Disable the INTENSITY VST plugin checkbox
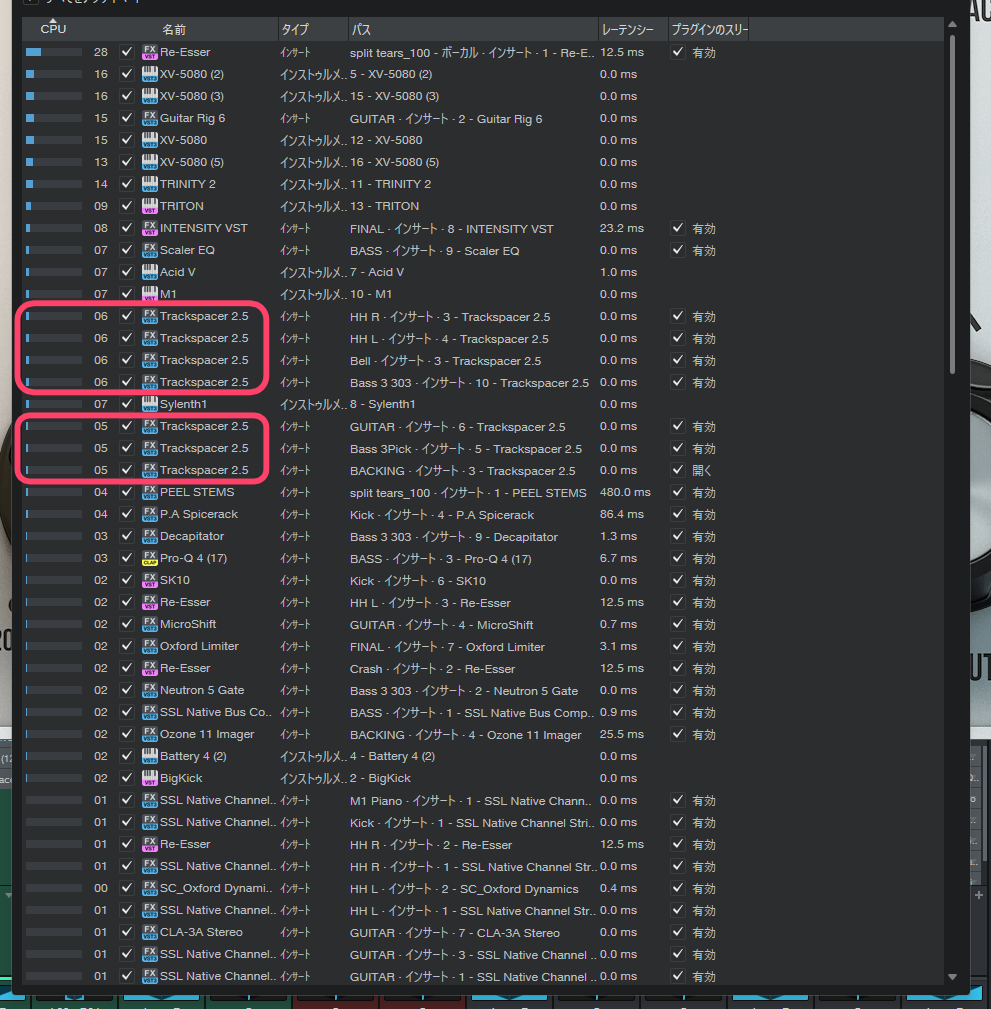 coord(126,228)
